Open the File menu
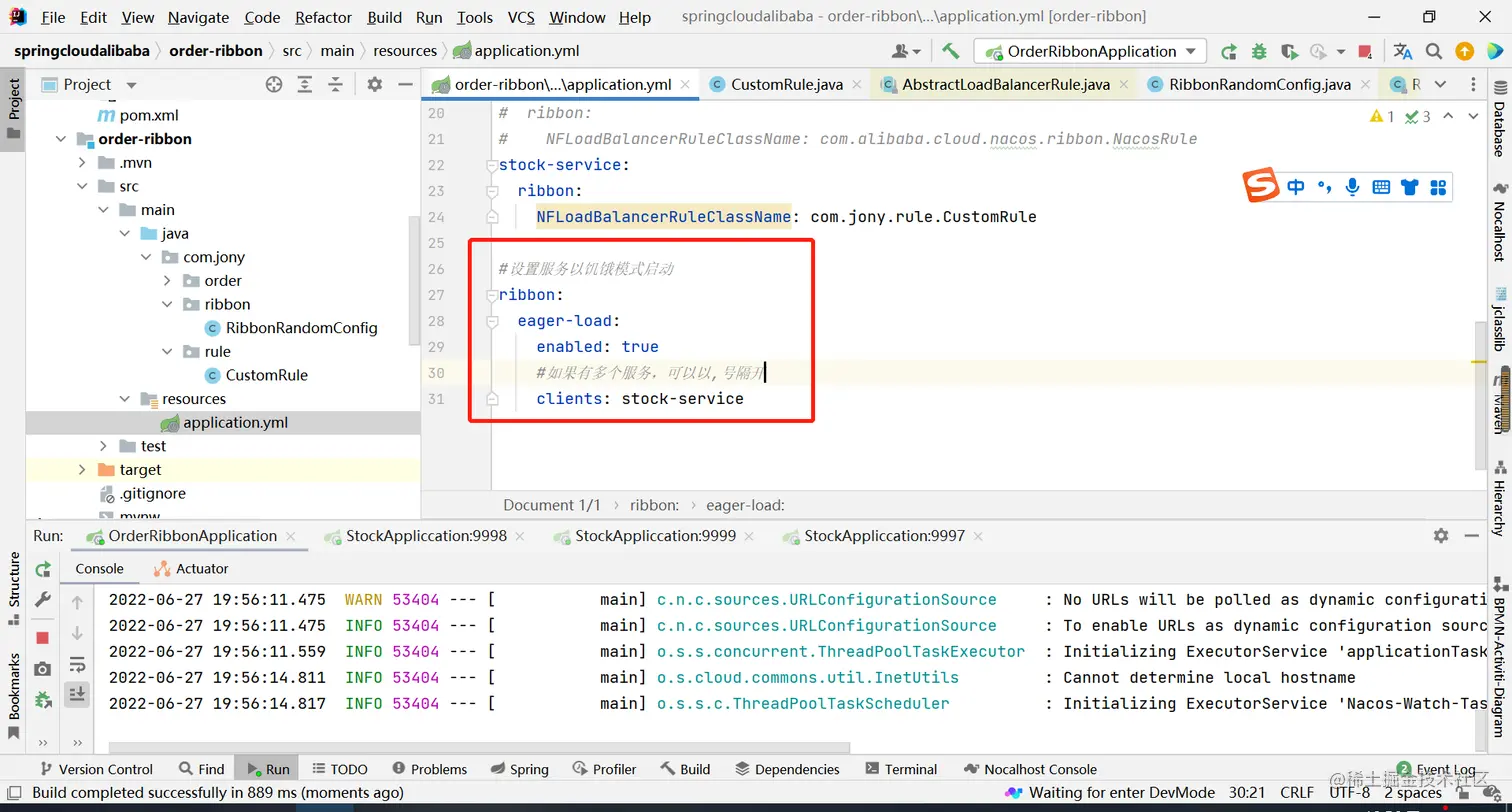Viewport: 1512px width, 812px height. [53, 17]
